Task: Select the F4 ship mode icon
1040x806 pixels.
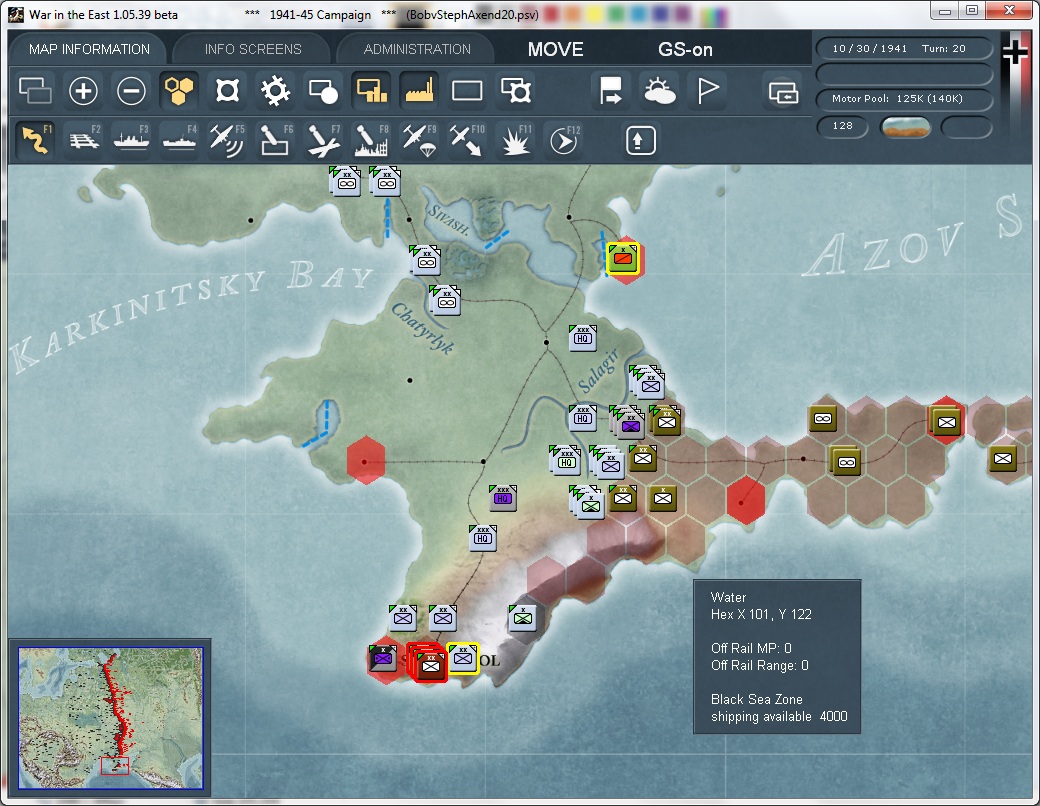Action: point(179,140)
